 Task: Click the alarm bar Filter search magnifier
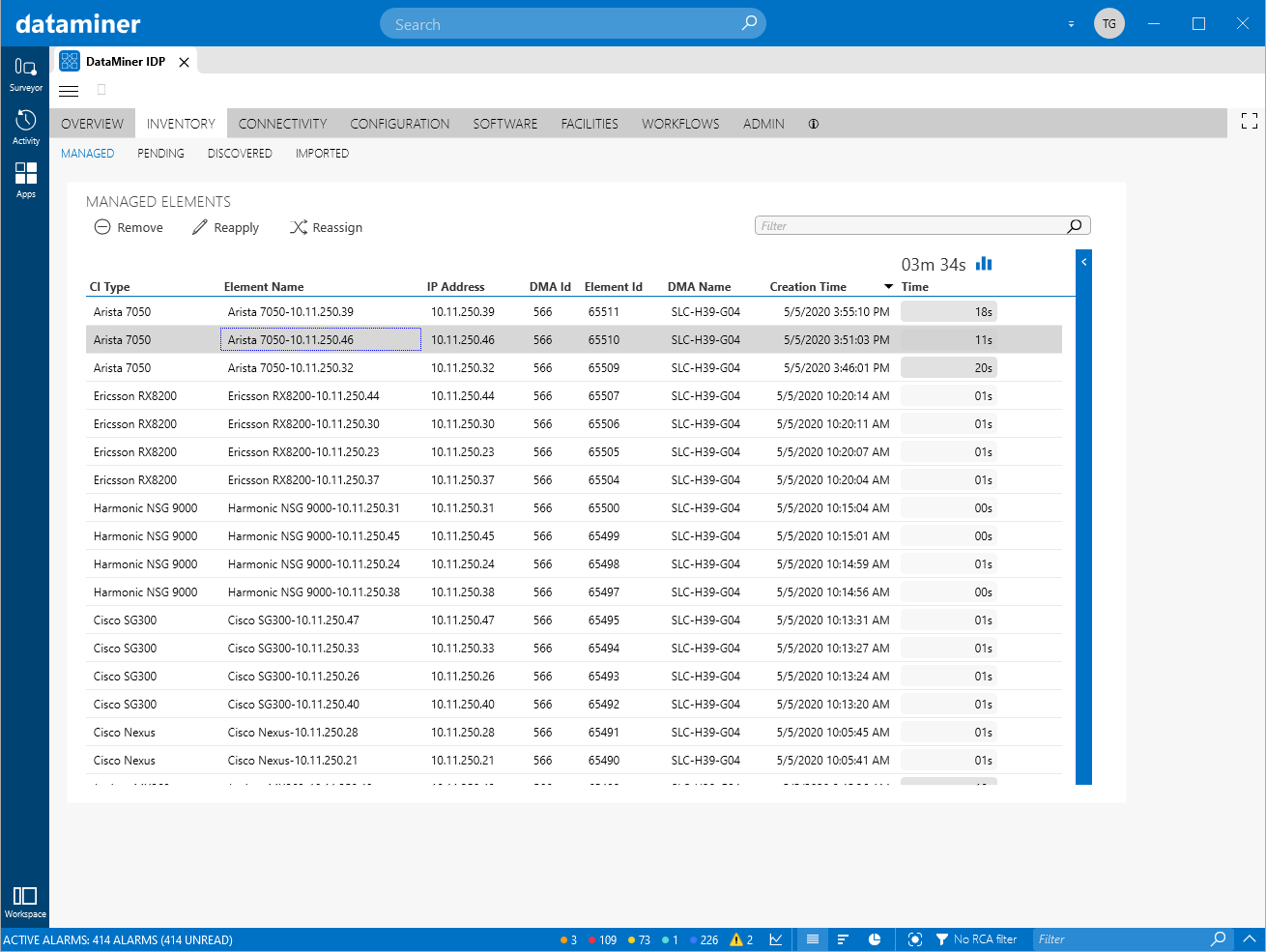pos(1219,938)
